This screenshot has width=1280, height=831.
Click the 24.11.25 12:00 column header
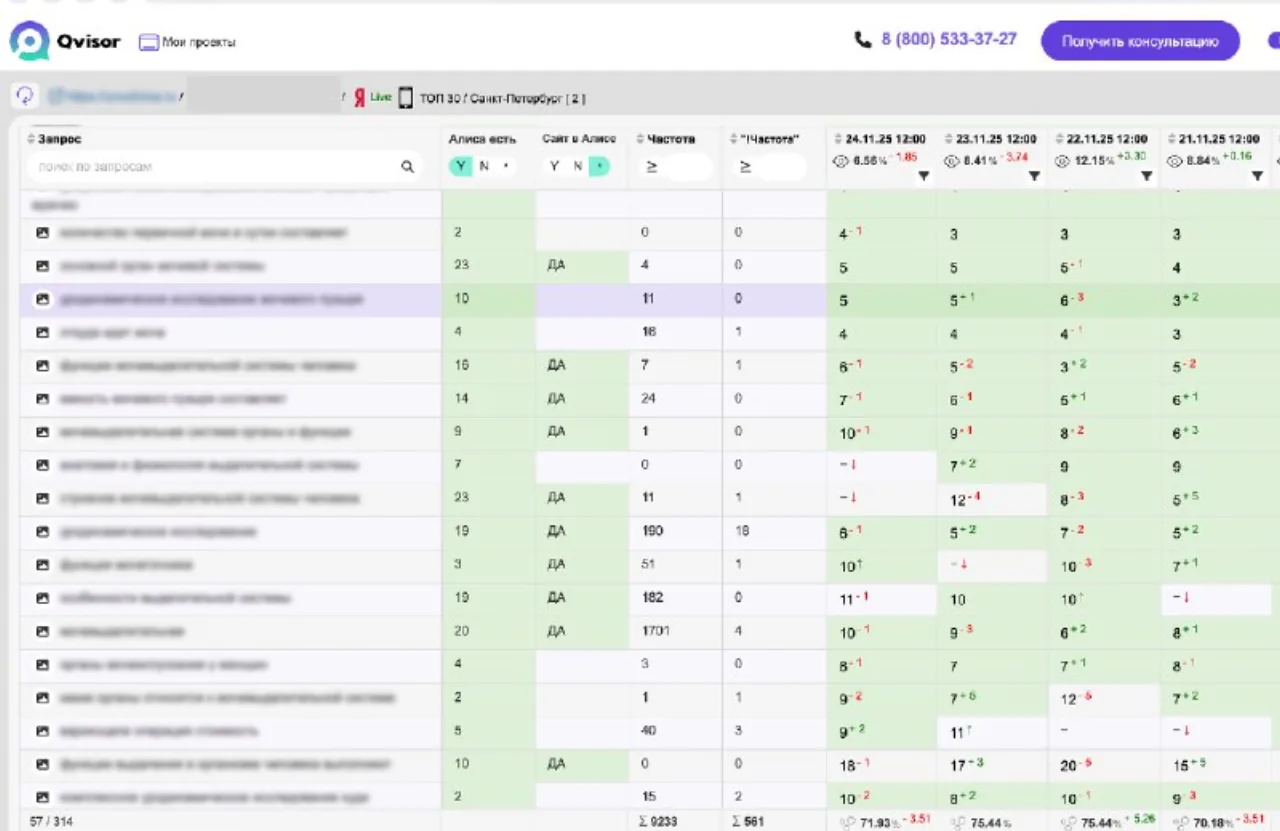click(880, 139)
